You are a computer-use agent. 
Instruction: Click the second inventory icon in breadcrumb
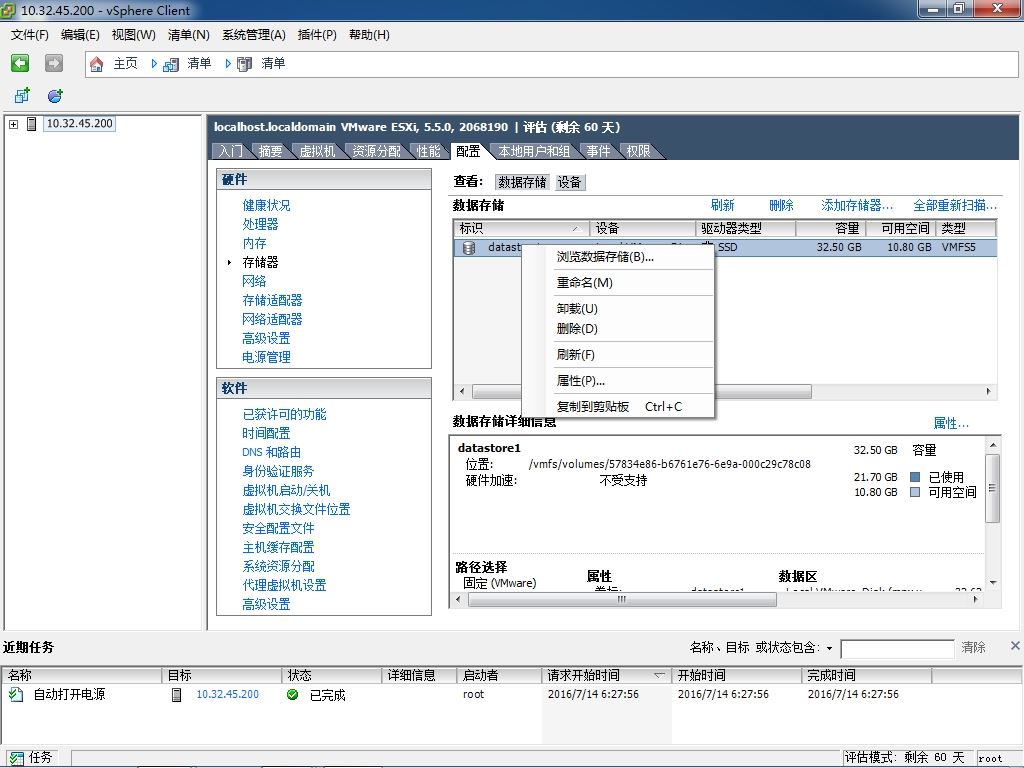244,64
